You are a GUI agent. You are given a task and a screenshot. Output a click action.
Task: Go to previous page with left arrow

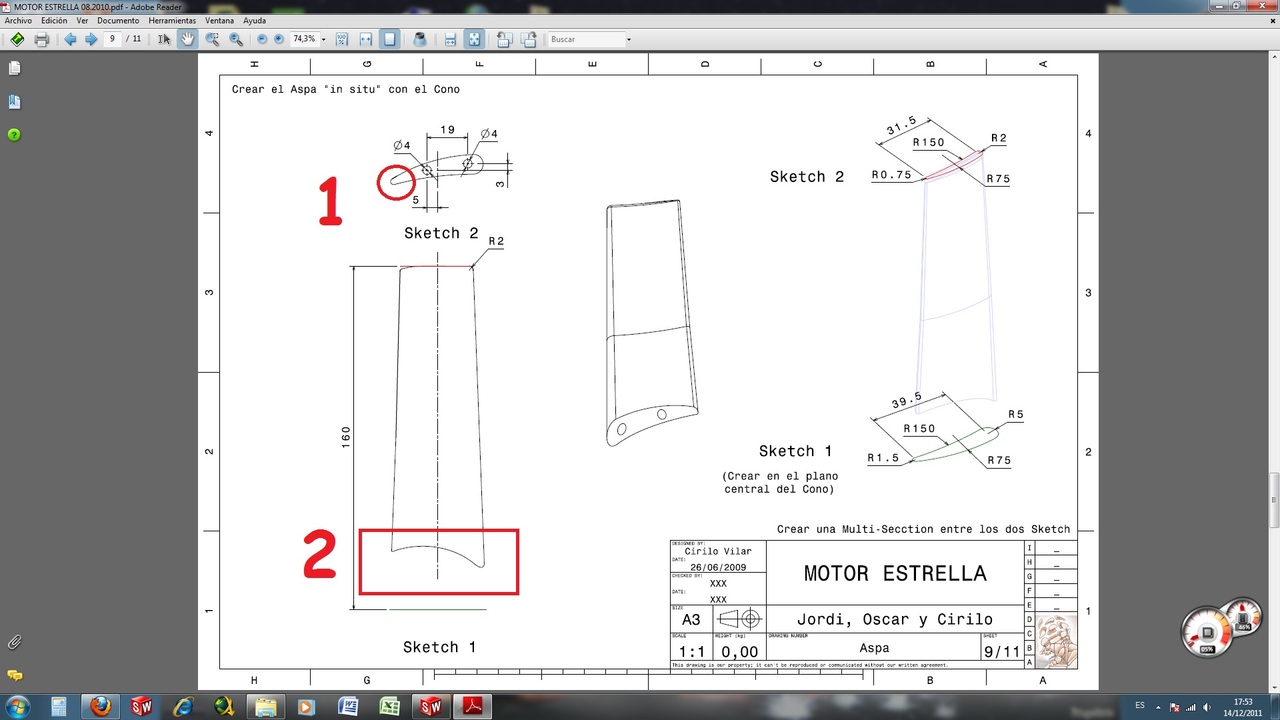point(70,39)
